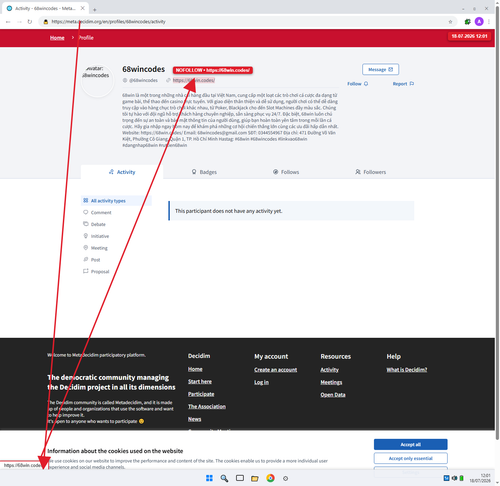500x486 pixels.
Task: Click the Log in footer link
Action: click(261, 382)
